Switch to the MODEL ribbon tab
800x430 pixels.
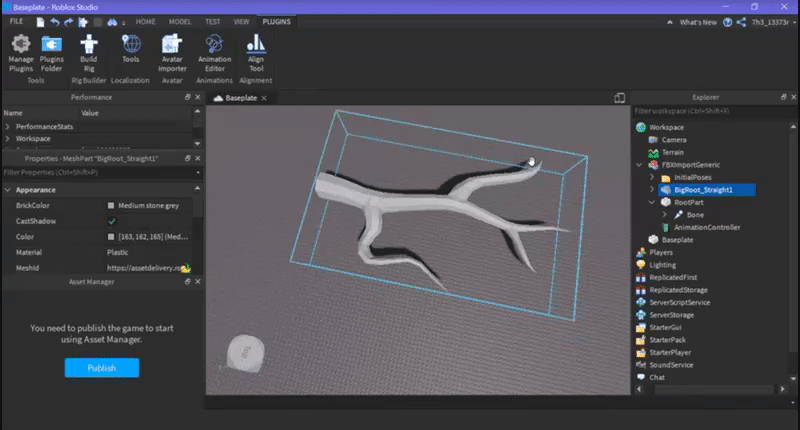click(x=182, y=21)
